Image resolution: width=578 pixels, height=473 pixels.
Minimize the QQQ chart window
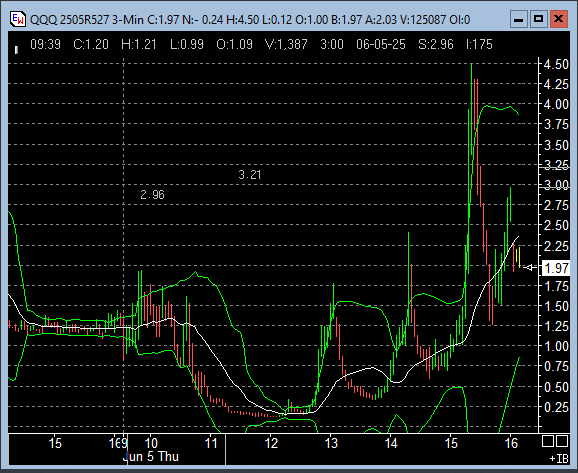coord(519,19)
